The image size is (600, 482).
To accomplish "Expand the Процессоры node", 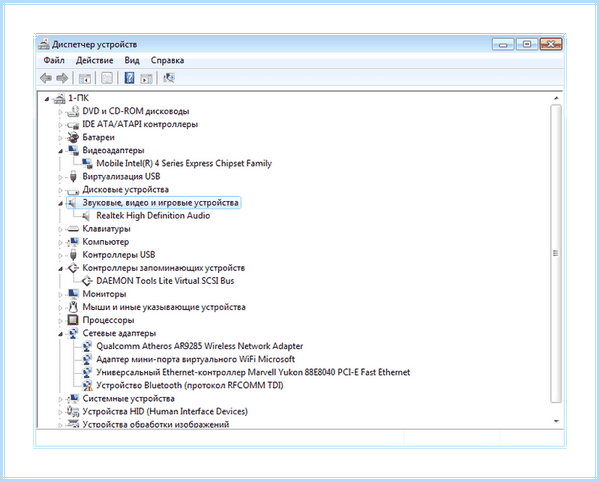I will pyautogui.click(x=60, y=321).
